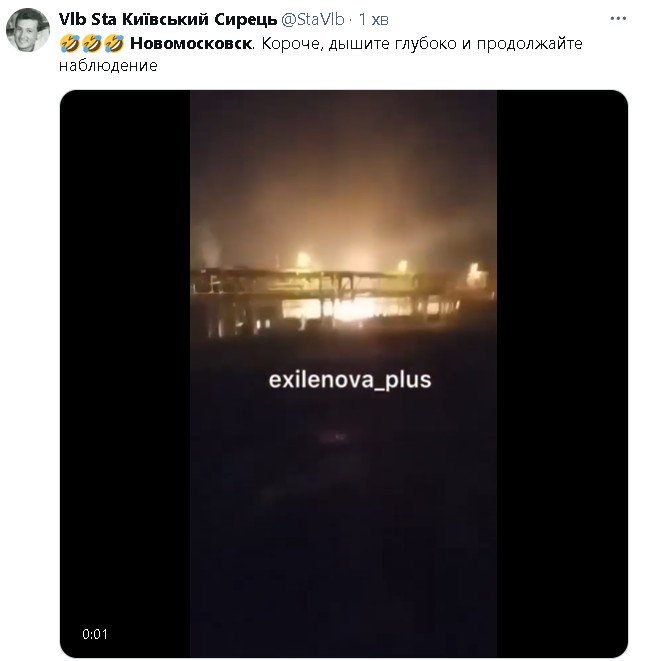Open profile via name Vlb Sta Київський Сирець
The image size is (646, 661).
tap(168, 19)
